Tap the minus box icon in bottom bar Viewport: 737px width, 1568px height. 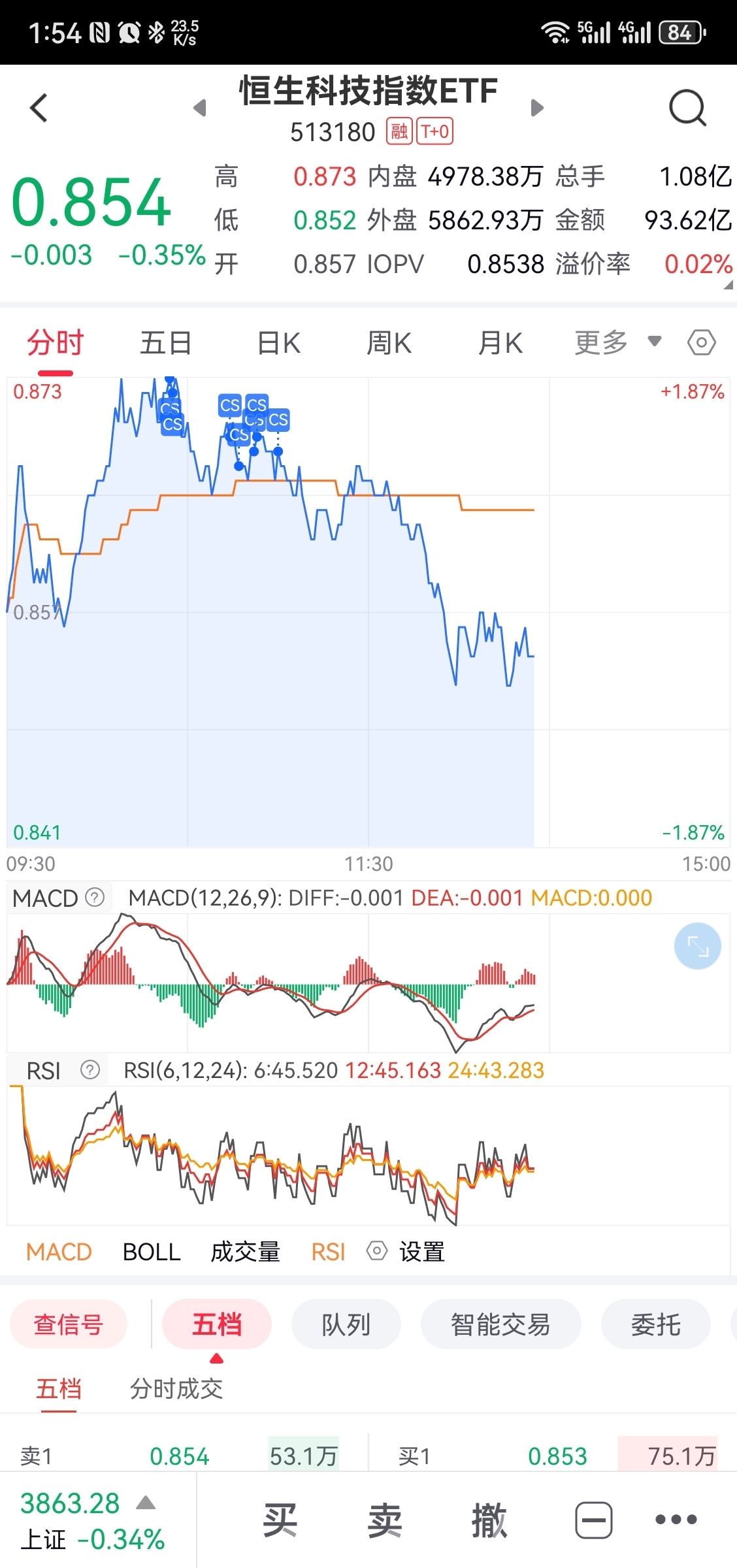593,1520
